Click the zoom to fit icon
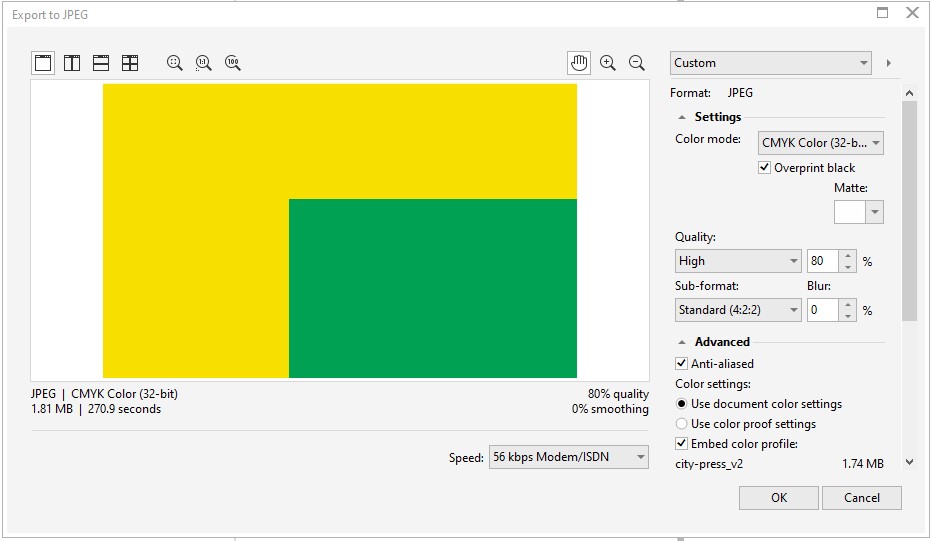932x541 pixels. (x=175, y=63)
